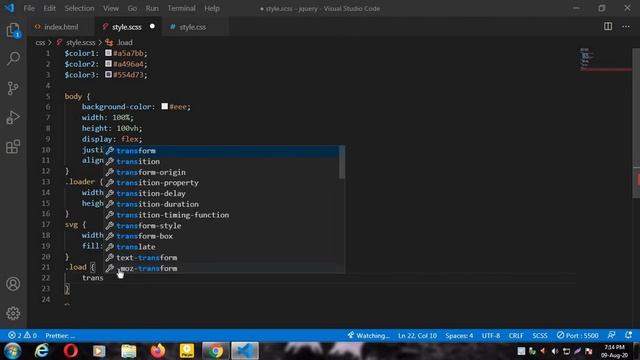Switch to the style.css tab
Screen dimensions: 640x360
193,27
